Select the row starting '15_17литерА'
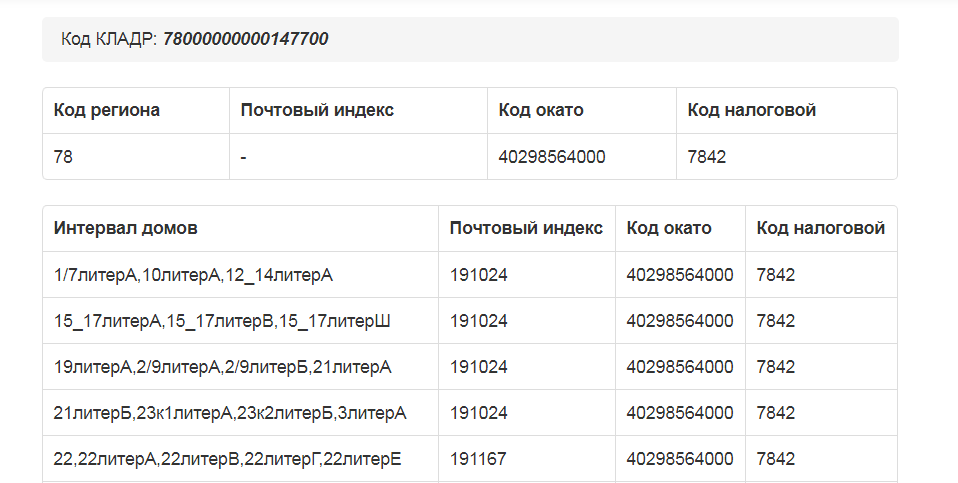This screenshot has width=958, height=483. [222, 321]
